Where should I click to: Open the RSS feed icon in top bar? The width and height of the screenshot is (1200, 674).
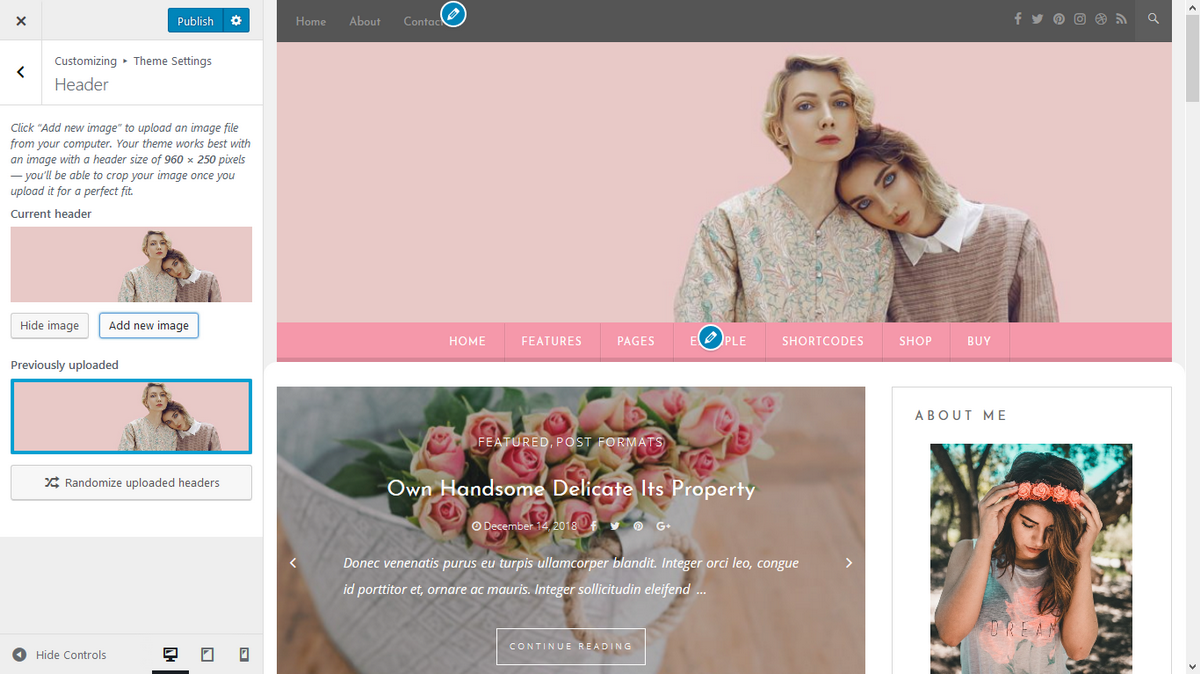pos(1122,19)
